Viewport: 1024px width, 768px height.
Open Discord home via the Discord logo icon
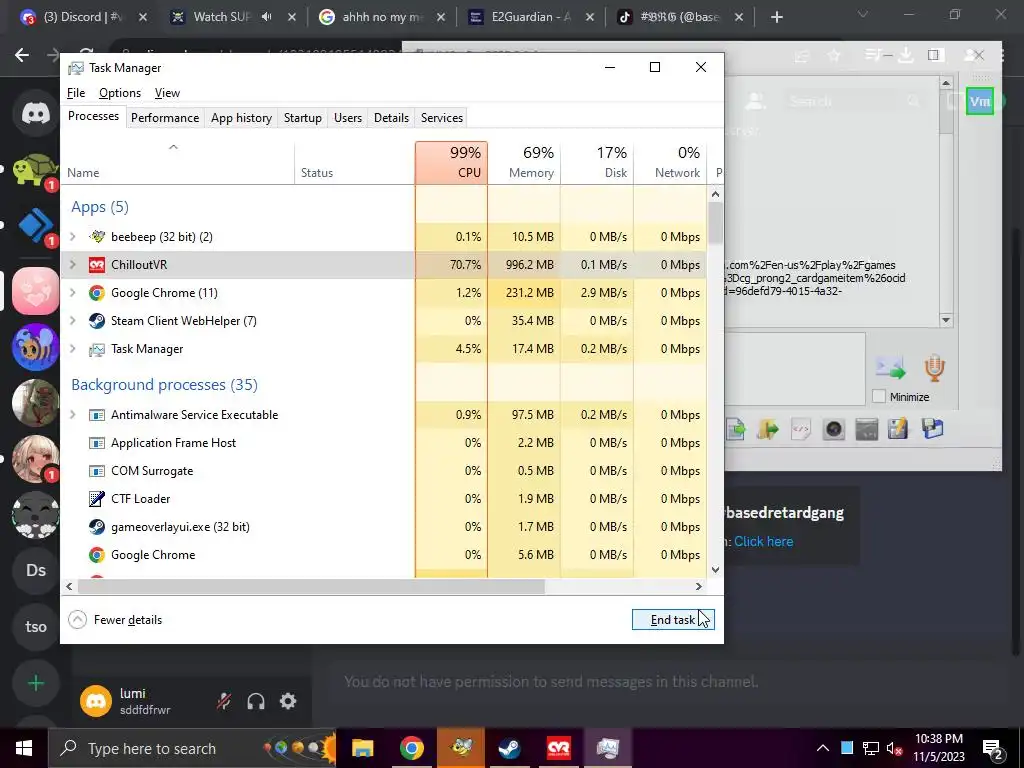pos(35,113)
